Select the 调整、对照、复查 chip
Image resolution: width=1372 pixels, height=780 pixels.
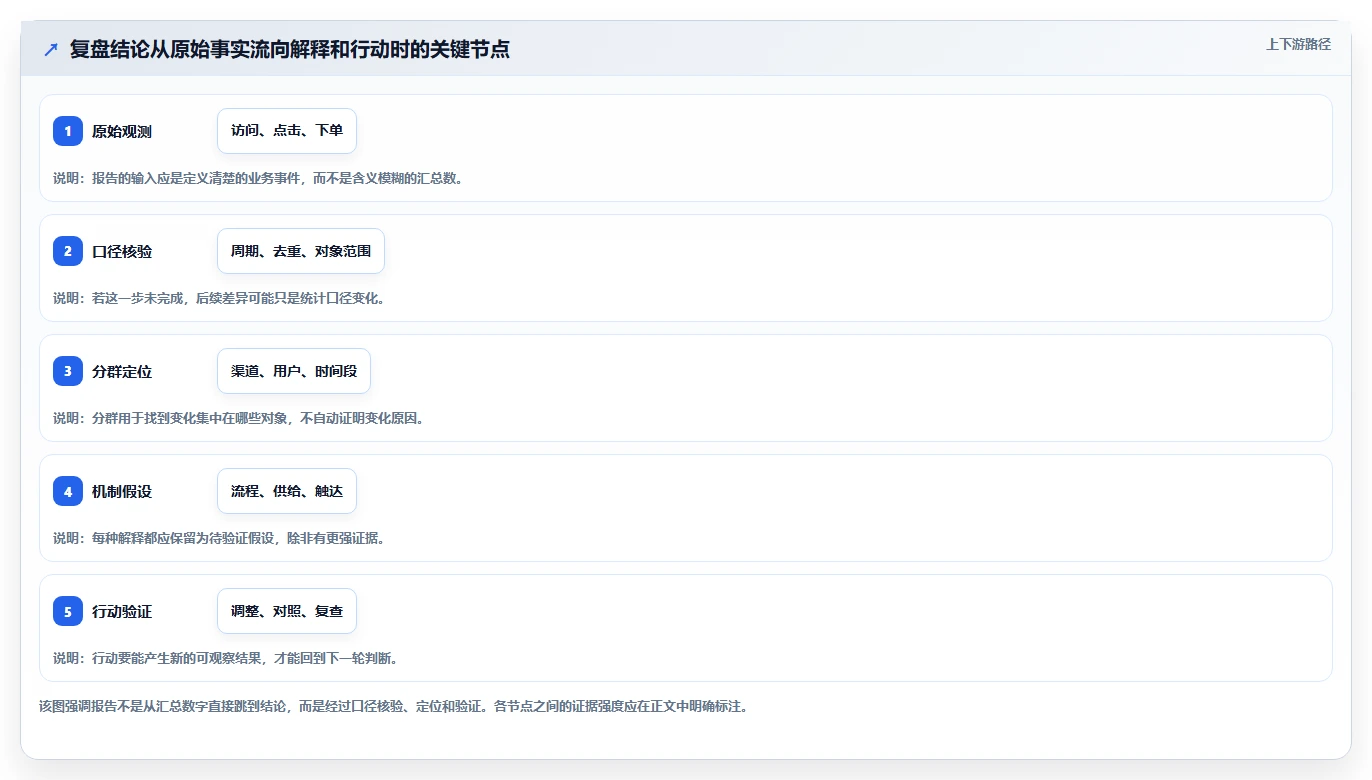coord(287,611)
